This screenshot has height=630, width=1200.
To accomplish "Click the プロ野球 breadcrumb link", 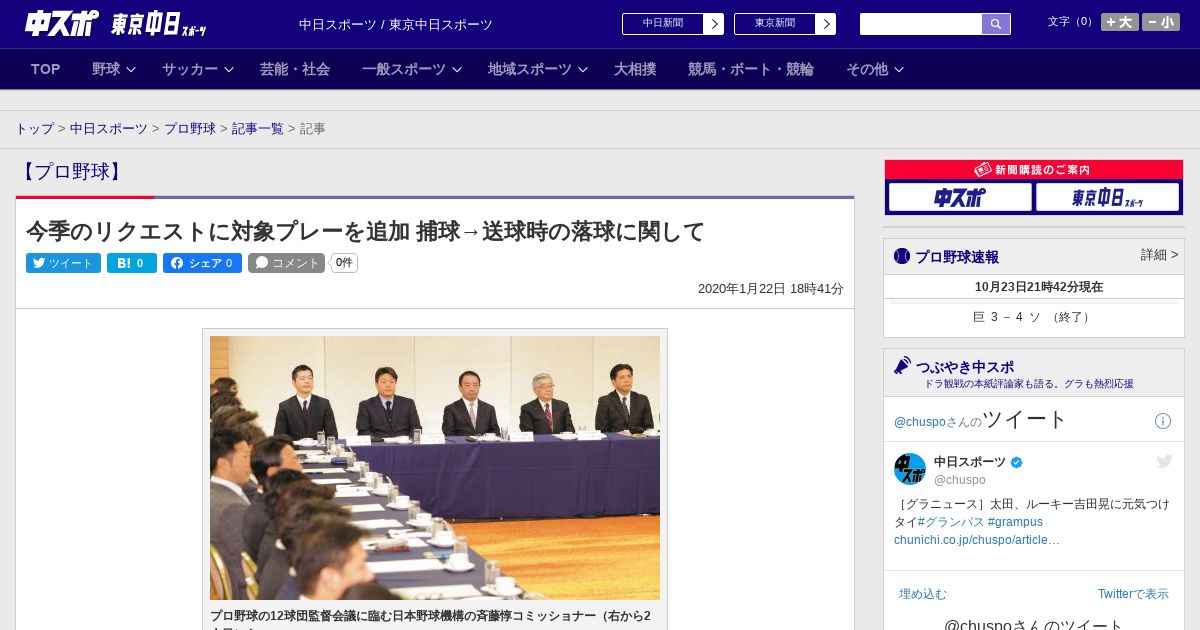I will pos(190,129).
